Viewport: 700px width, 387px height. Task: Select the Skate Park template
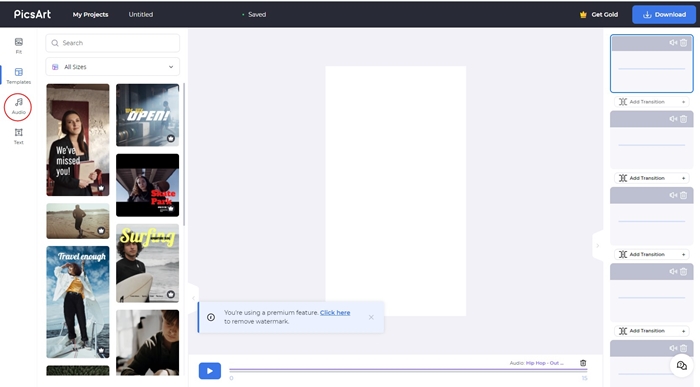pyautogui.click(x=147, y=185)
